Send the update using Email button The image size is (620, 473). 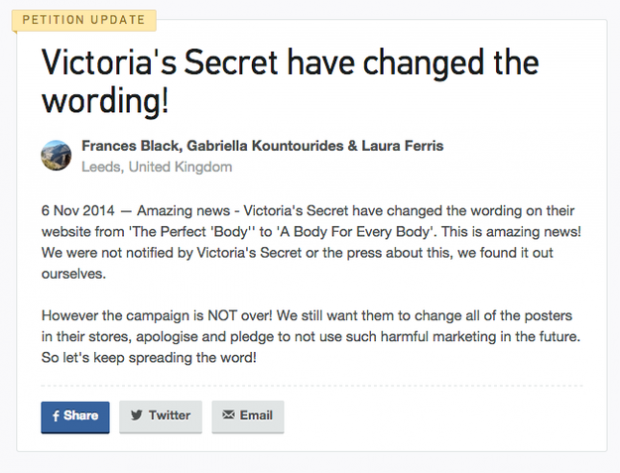[x=248, y=417]
